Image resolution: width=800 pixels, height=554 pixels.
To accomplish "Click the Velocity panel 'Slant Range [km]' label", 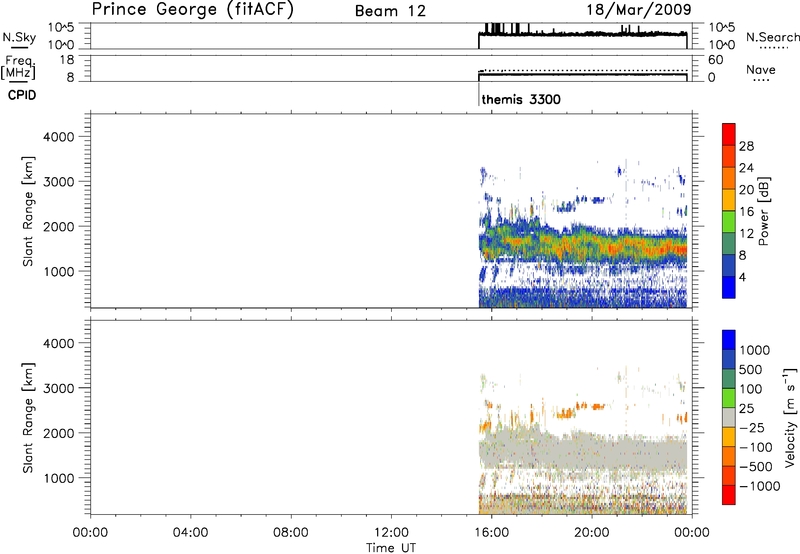I will point(28,418).
